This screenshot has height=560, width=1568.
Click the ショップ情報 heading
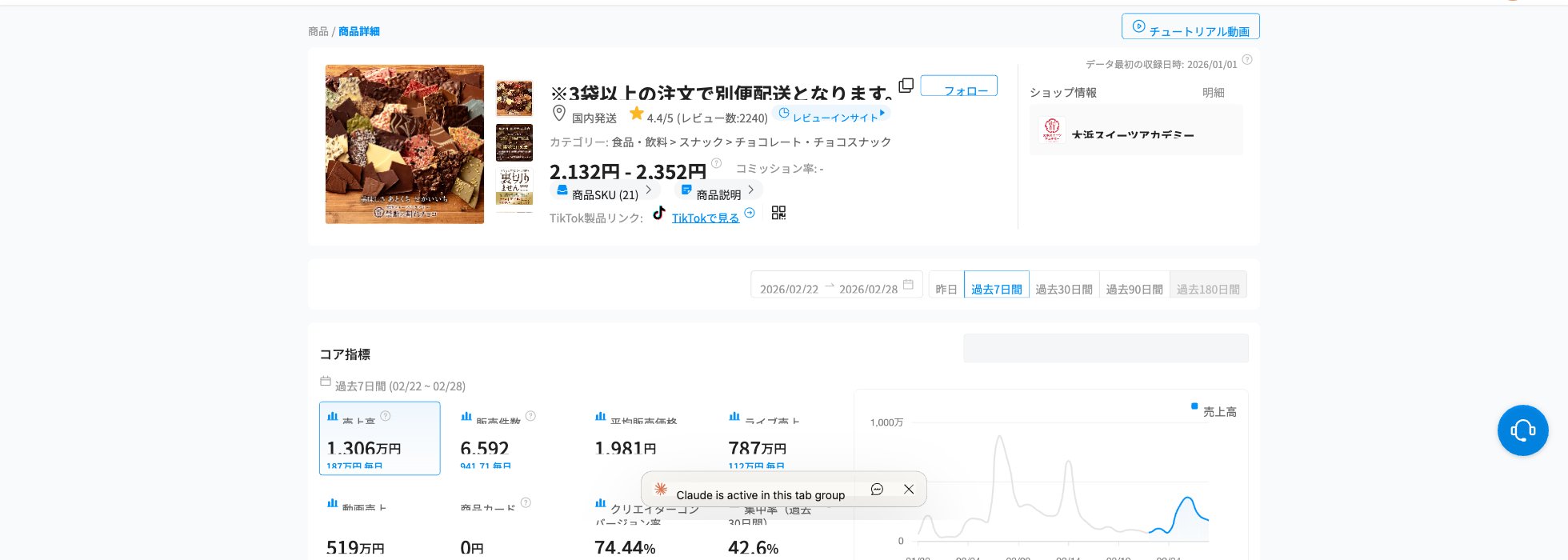pos(1063,93)
